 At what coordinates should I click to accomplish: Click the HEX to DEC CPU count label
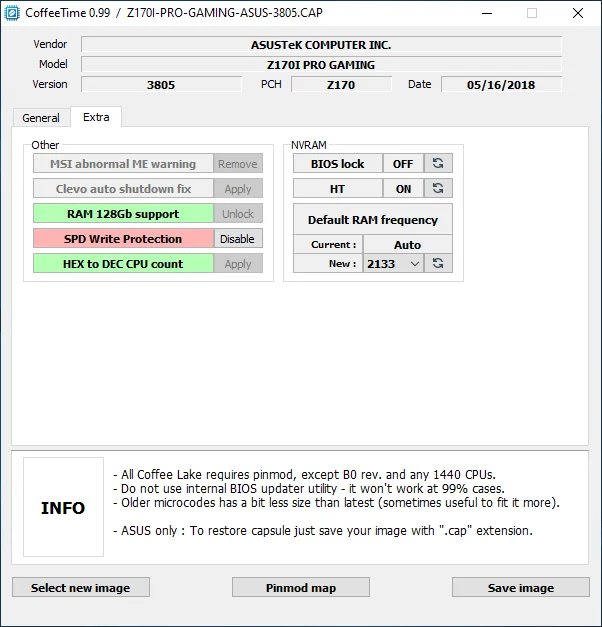pyautogui.click(x=123, y=264)
